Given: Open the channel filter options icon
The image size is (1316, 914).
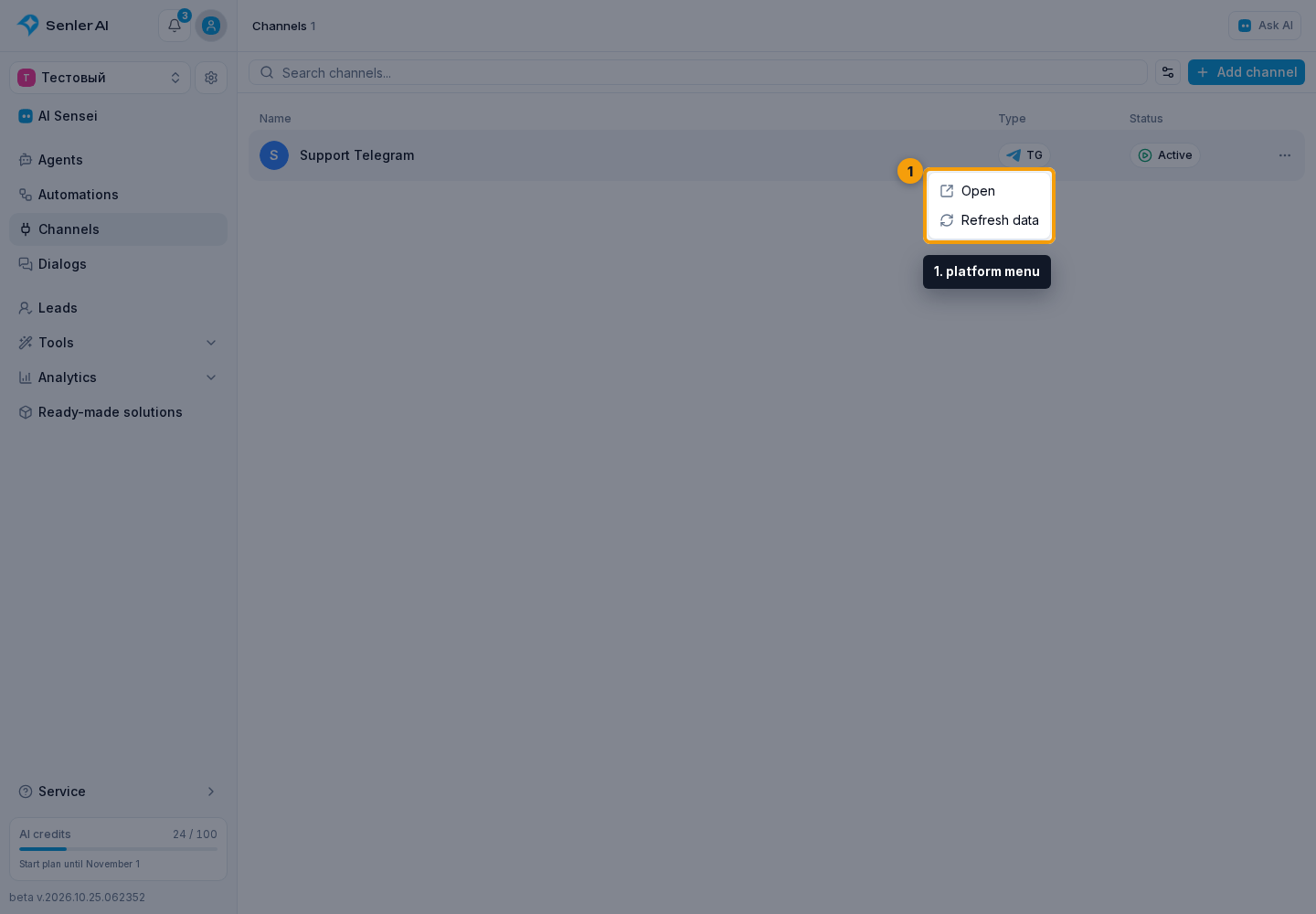Looking at the screenshot, I should (x=1168, y=72).
